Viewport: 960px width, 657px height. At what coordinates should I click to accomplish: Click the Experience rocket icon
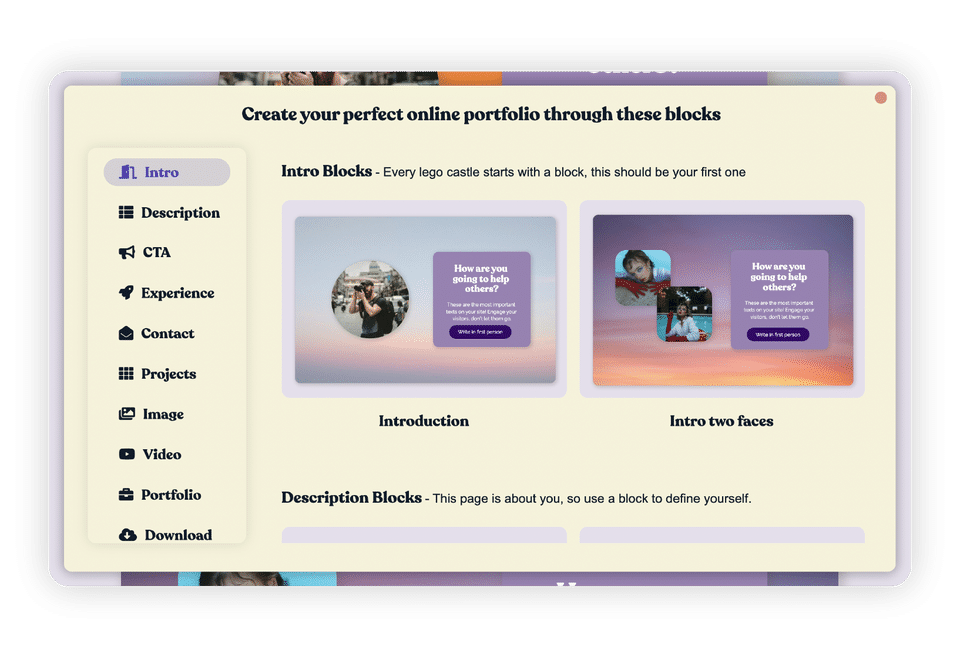pyautogui.click(x=126, y=293)
